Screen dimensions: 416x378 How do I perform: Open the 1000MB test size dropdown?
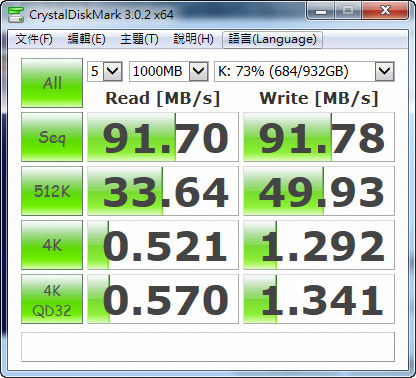point(169,71)
